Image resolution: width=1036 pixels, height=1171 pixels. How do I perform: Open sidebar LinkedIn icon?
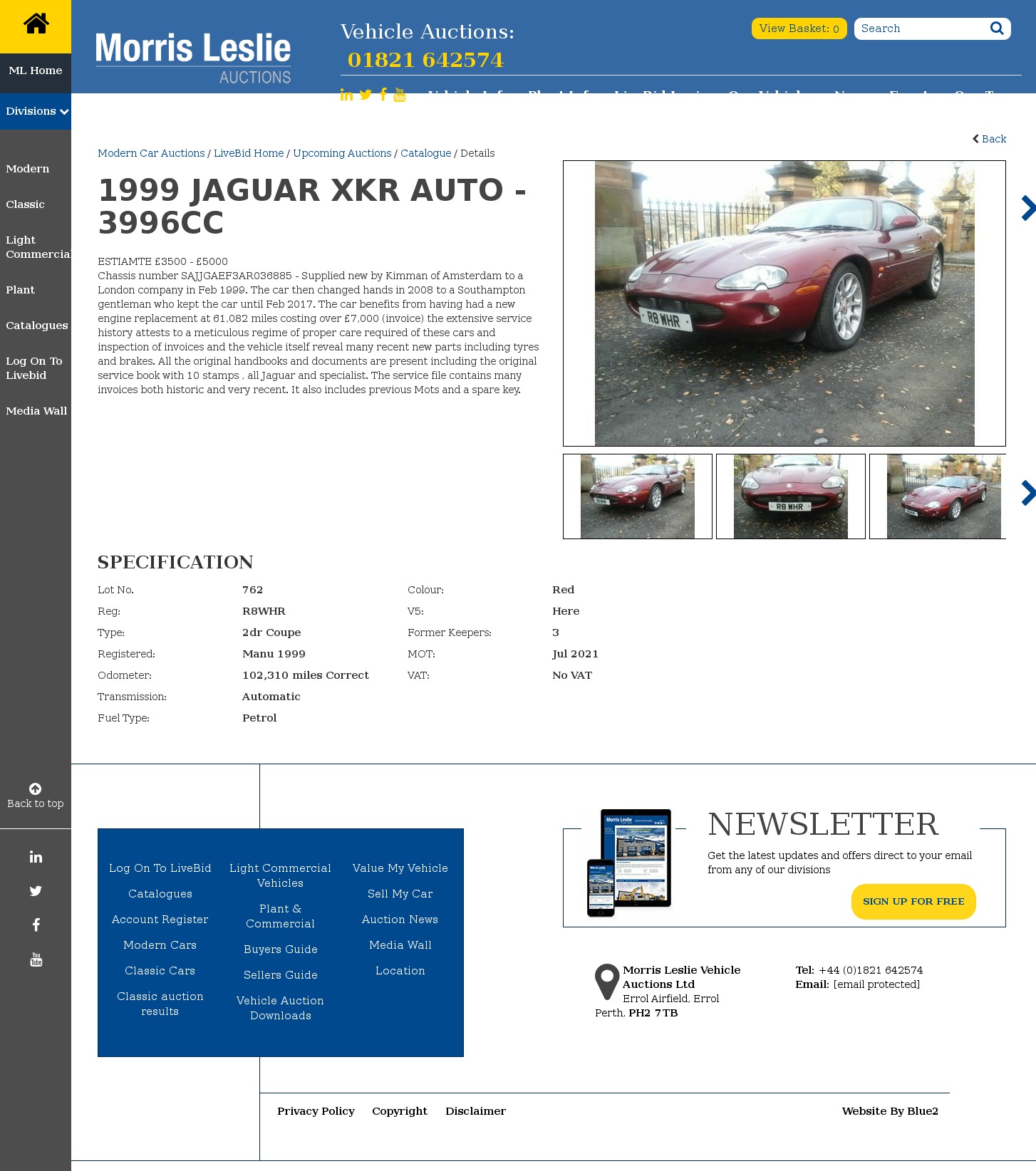pos(36,857)
